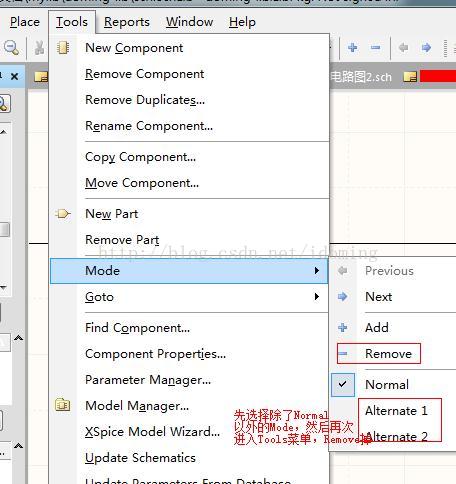The height and width of the screenshot is (484, 456).
Task: Click the toolbar right blue arrow icon
Action: click(426, 48)
